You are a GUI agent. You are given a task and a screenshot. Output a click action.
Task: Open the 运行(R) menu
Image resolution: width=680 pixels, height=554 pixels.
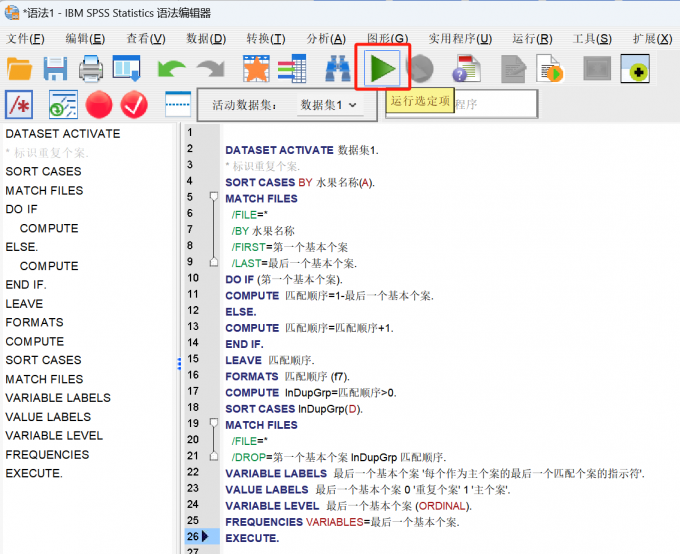pyautogui.click(x=533, y=39)
